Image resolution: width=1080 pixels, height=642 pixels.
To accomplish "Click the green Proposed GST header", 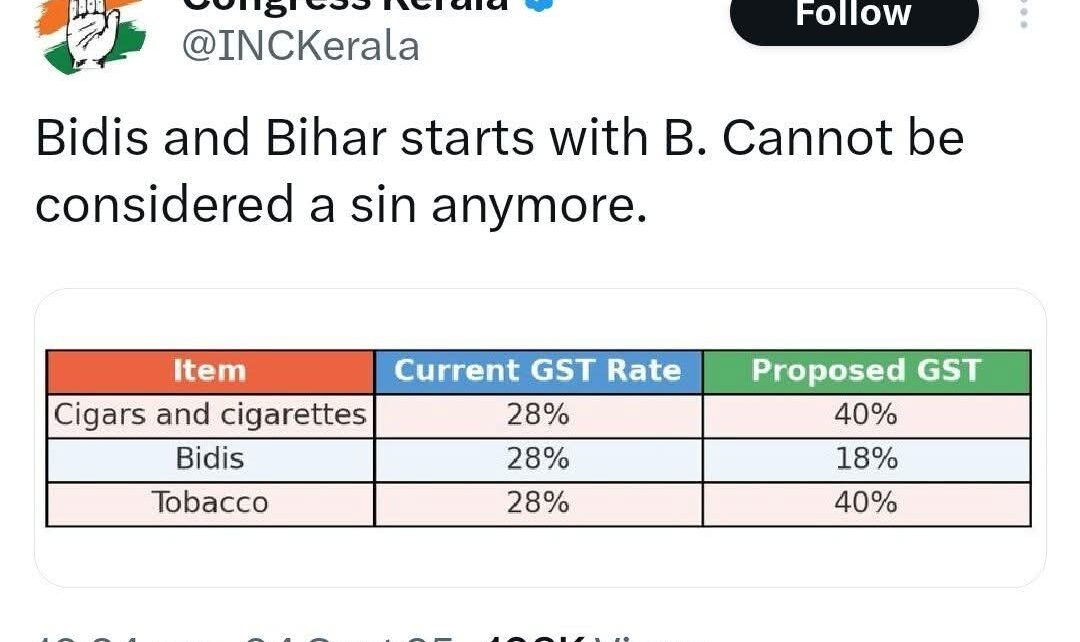I will [866, 371].
